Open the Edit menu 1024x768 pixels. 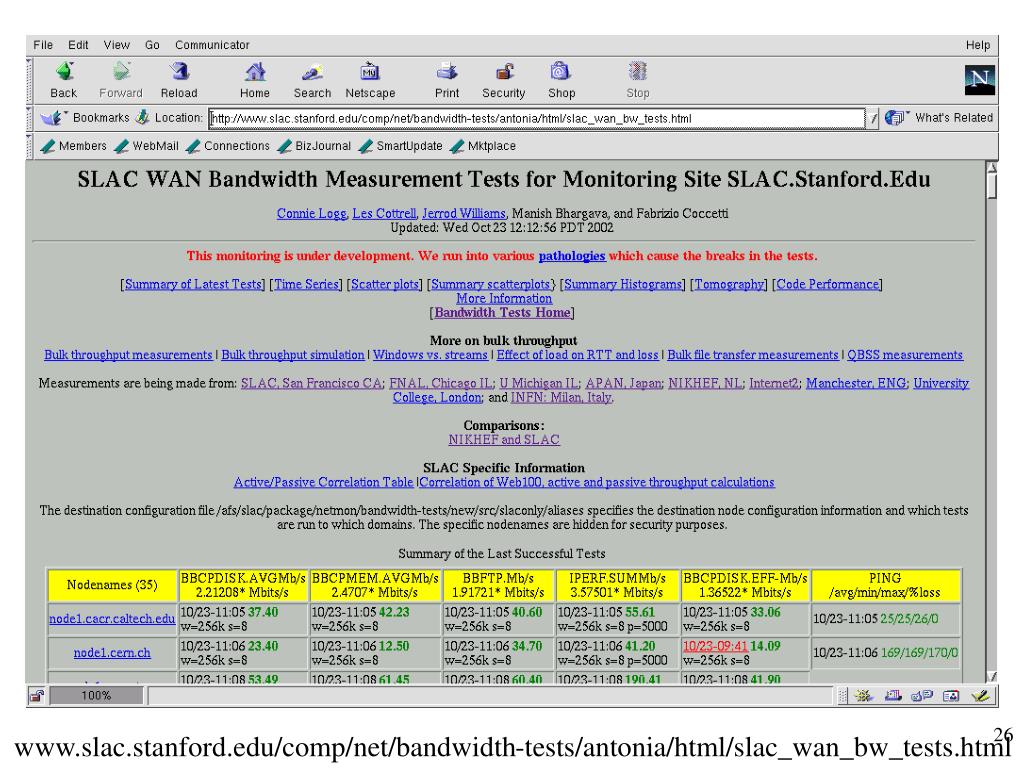point(78,45)
